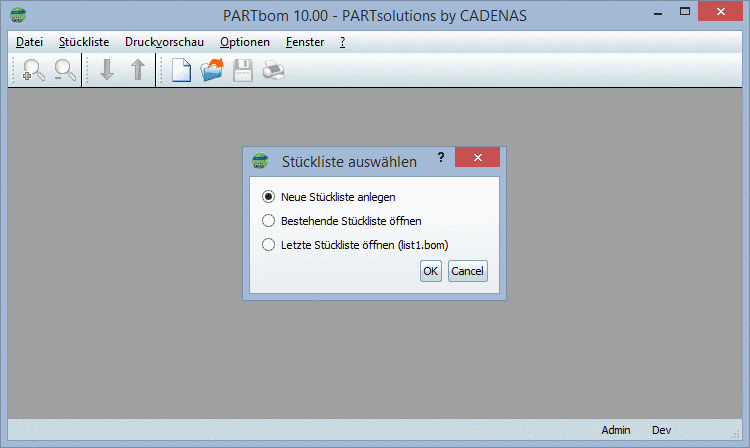Expand the Druckvorschau menu
Image resolution: width=750 pixels, height=448 pixels.
164,42
